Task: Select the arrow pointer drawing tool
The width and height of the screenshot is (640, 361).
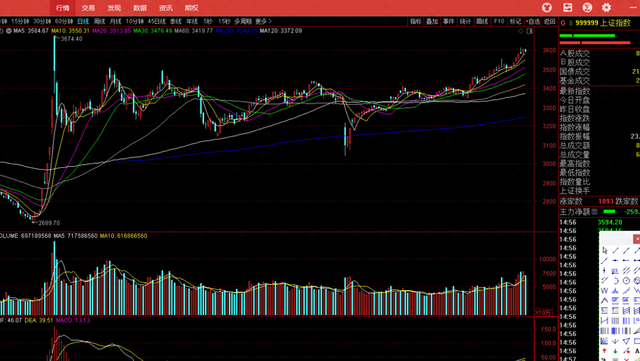Action: click(605, 250)
